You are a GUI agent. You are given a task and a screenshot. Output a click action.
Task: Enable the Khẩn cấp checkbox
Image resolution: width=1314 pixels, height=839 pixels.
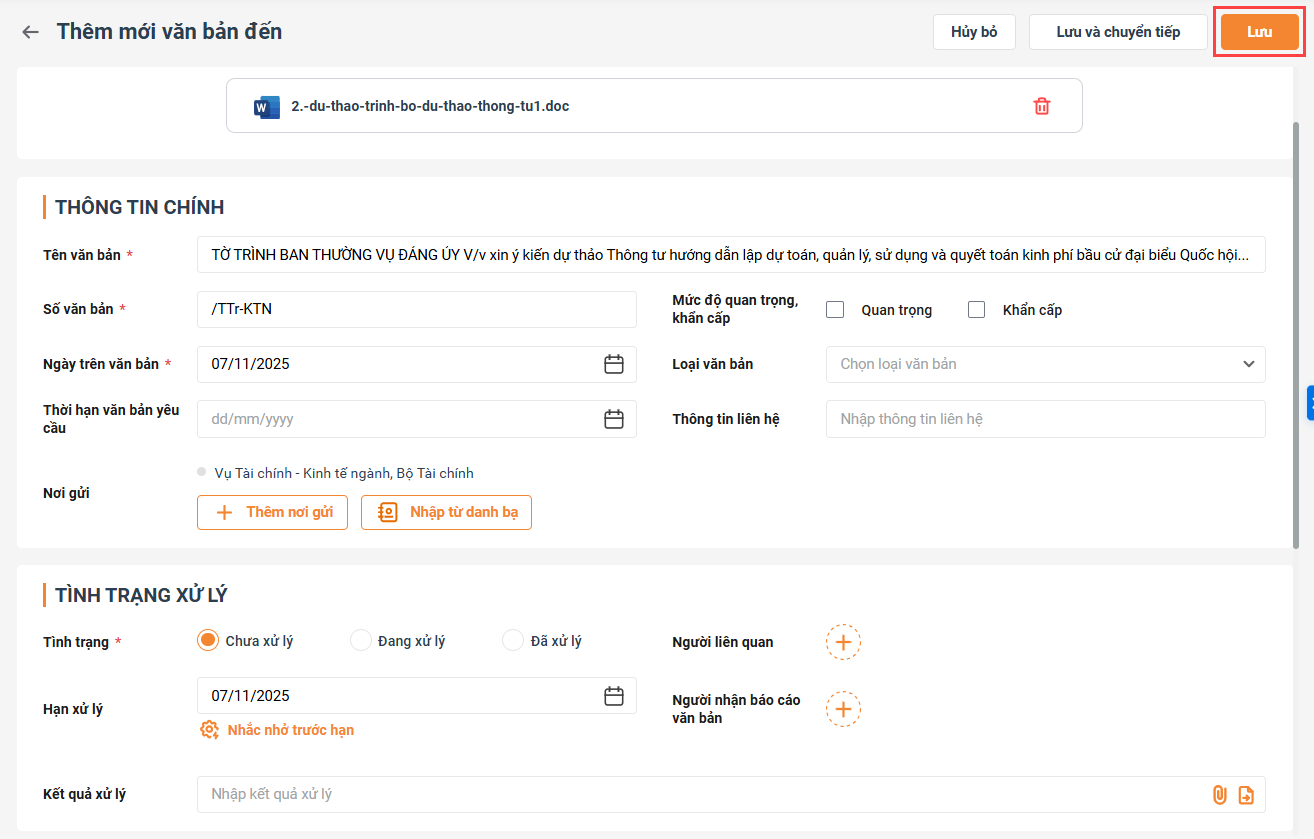pyautogui.click(x=977, y=310)
